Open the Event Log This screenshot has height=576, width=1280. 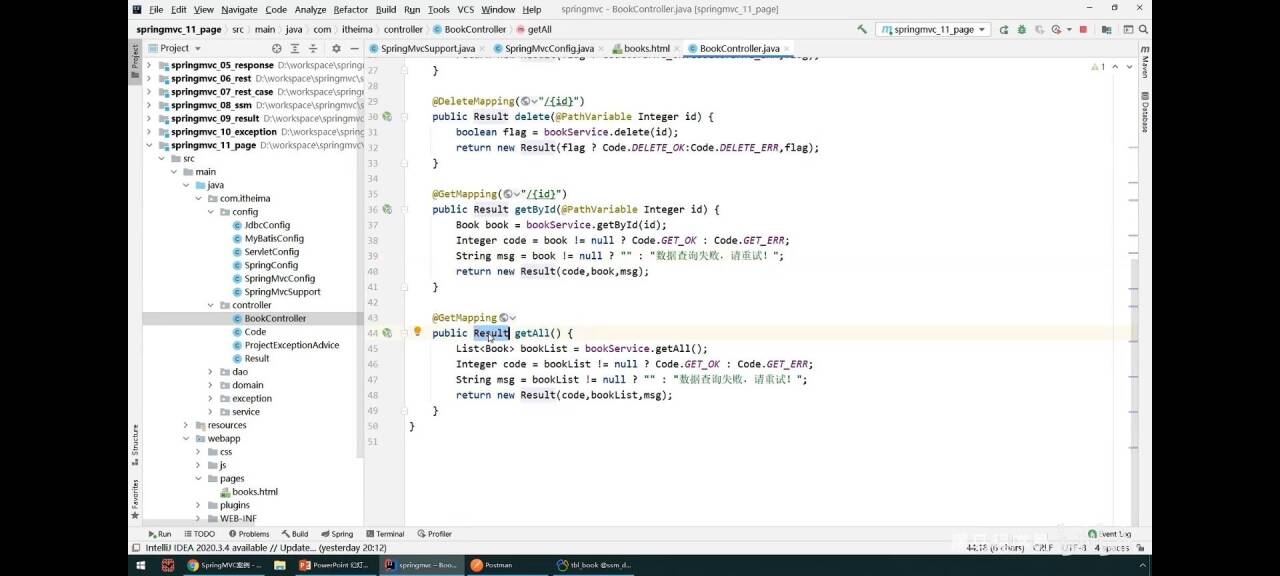[x=1111, y=534]
